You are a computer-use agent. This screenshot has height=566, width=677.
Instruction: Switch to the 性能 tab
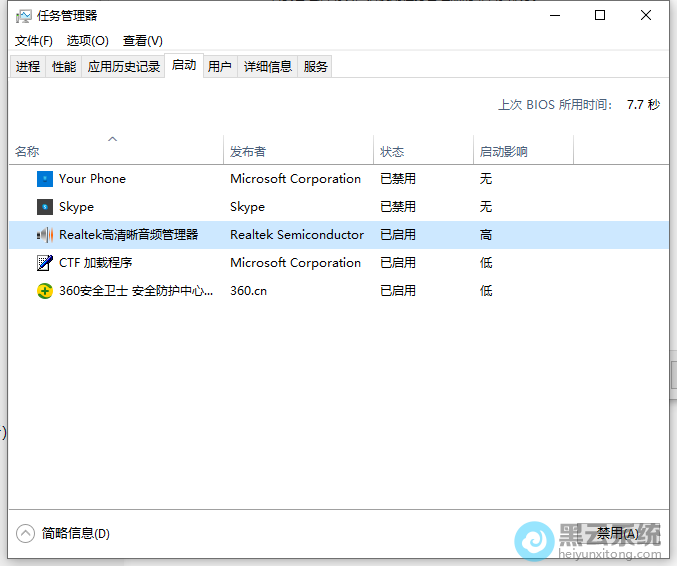coord(64,67)
